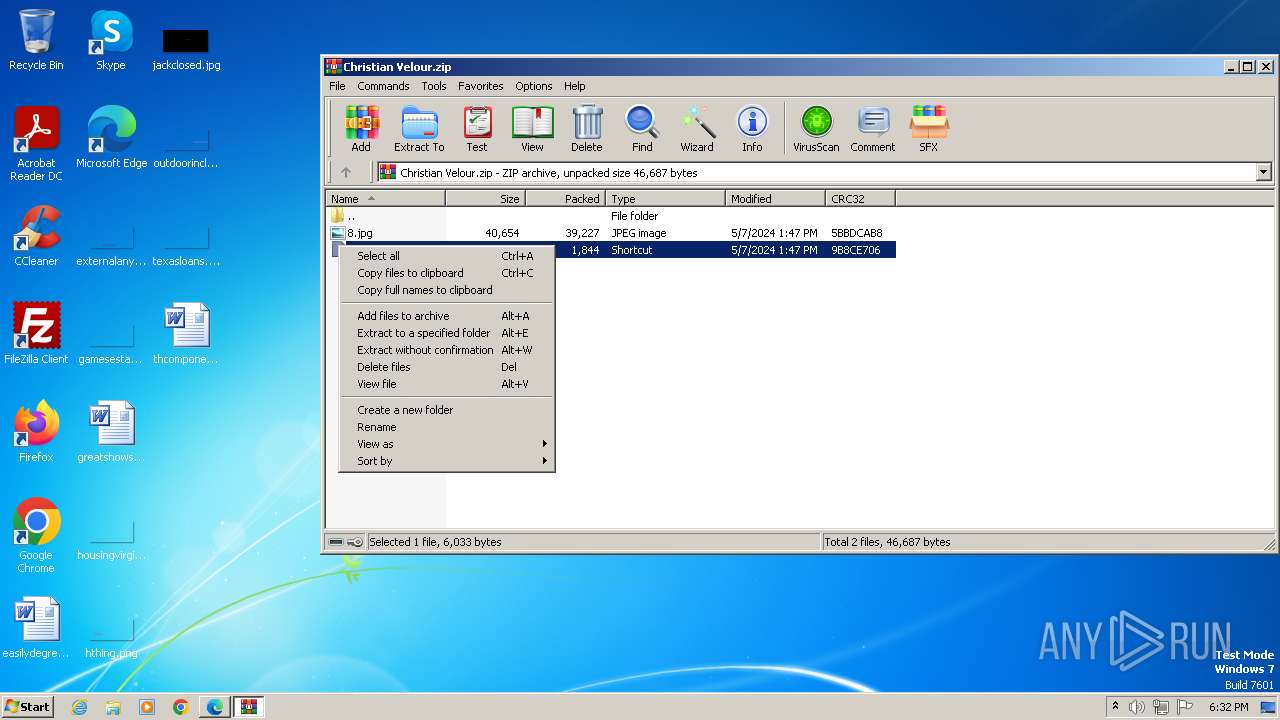
Task: Launch CCleaner from desktop
Action: 36,236
